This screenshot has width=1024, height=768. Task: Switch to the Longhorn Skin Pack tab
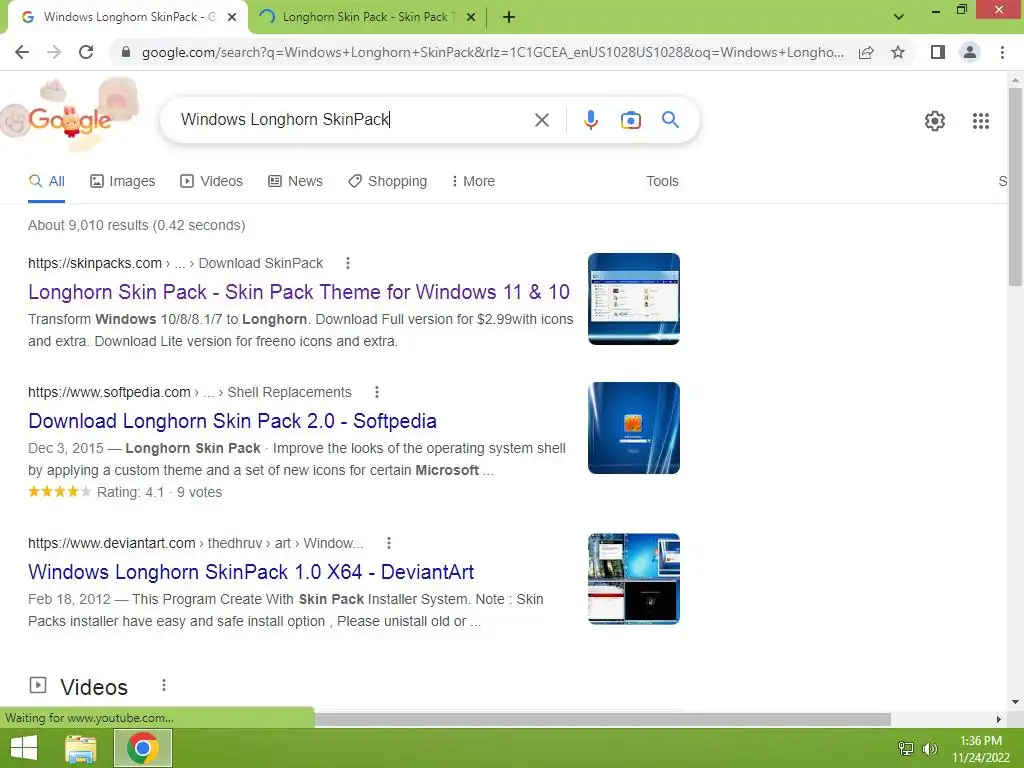tap(366, 18)
